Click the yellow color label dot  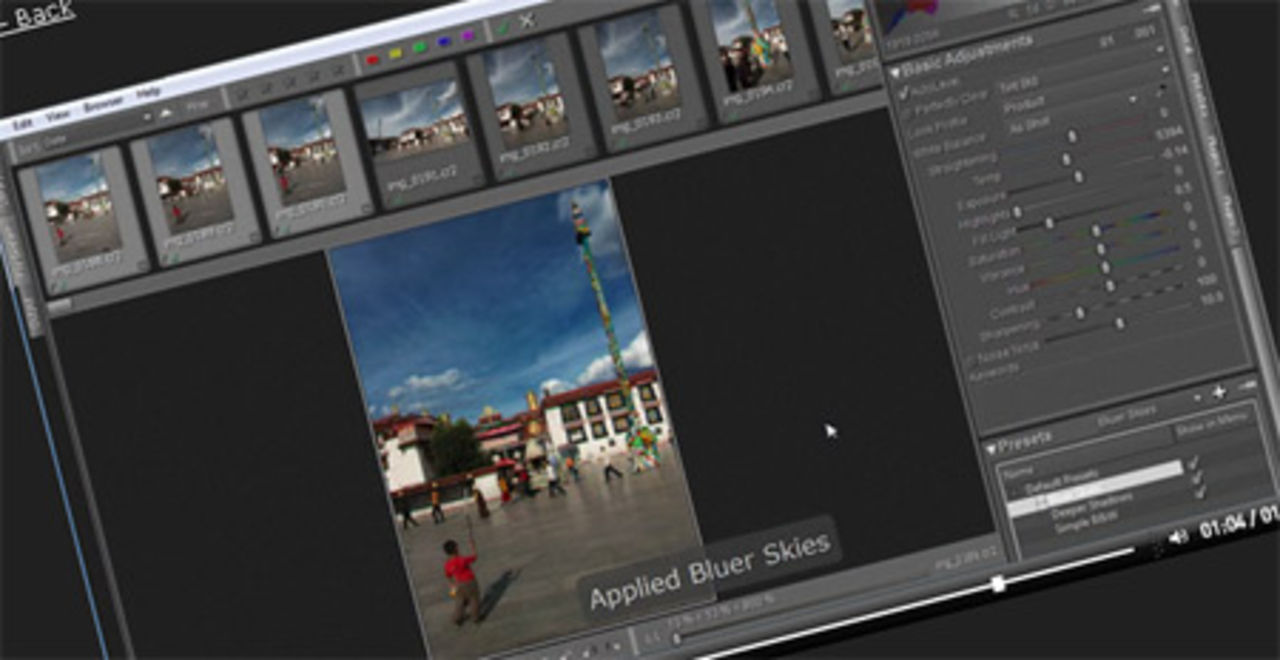395,53
